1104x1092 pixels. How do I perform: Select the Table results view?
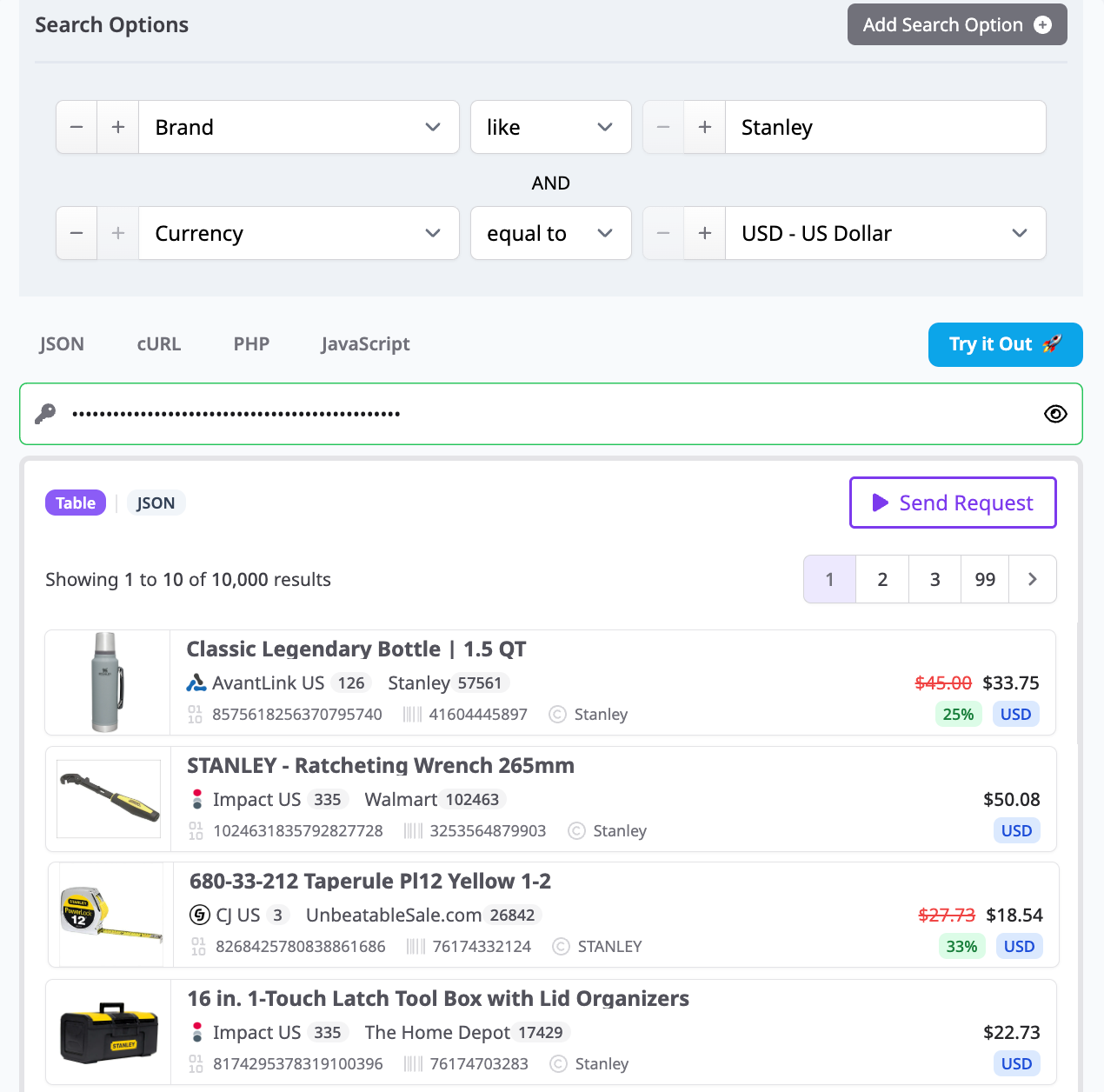tap(76, 503)
